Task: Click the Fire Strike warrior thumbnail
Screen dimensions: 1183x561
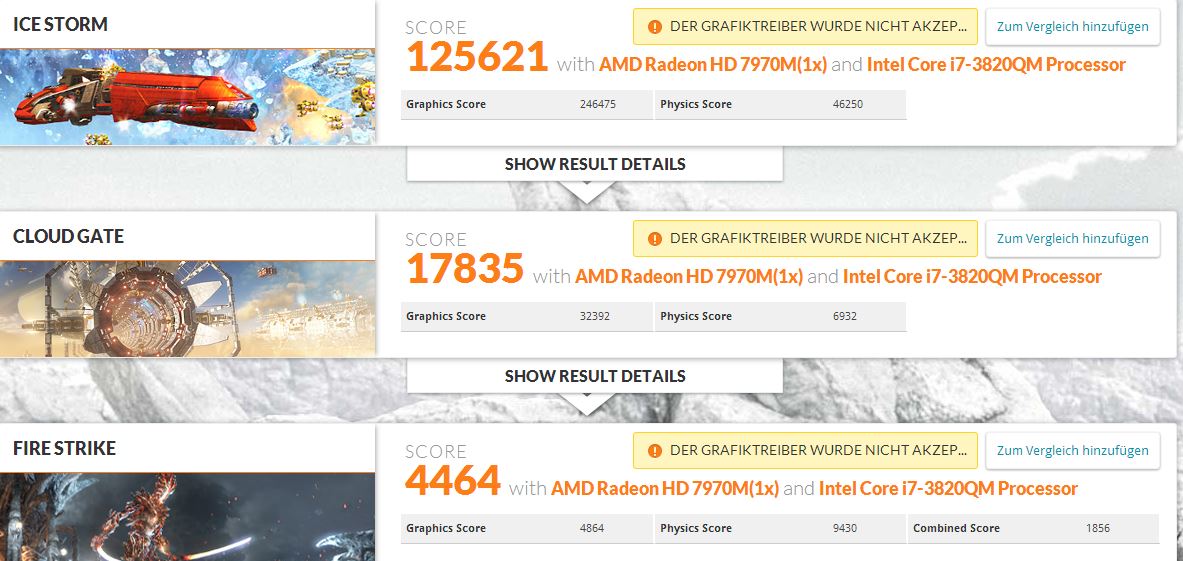Action: [x=187, y=517]
